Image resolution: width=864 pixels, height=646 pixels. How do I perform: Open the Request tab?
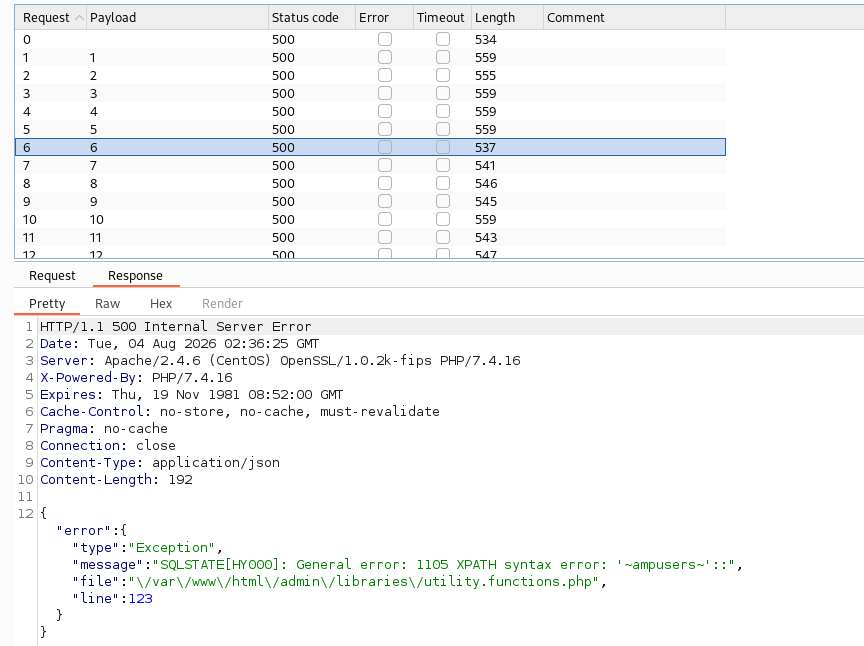[52, 276]
